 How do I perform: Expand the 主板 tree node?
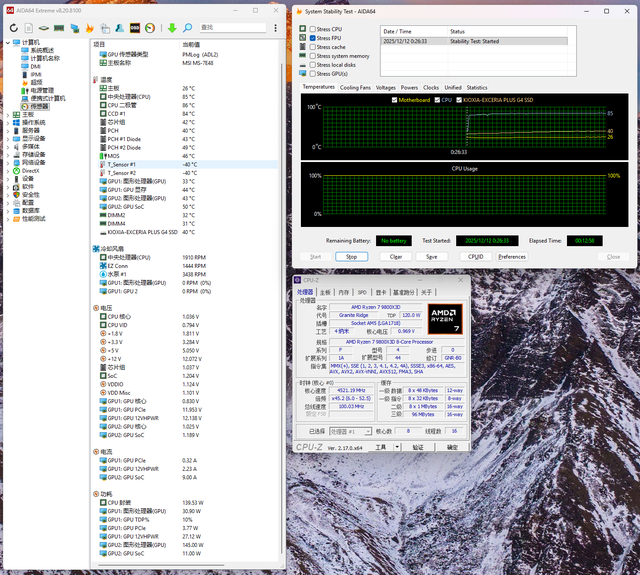point(7,115)
